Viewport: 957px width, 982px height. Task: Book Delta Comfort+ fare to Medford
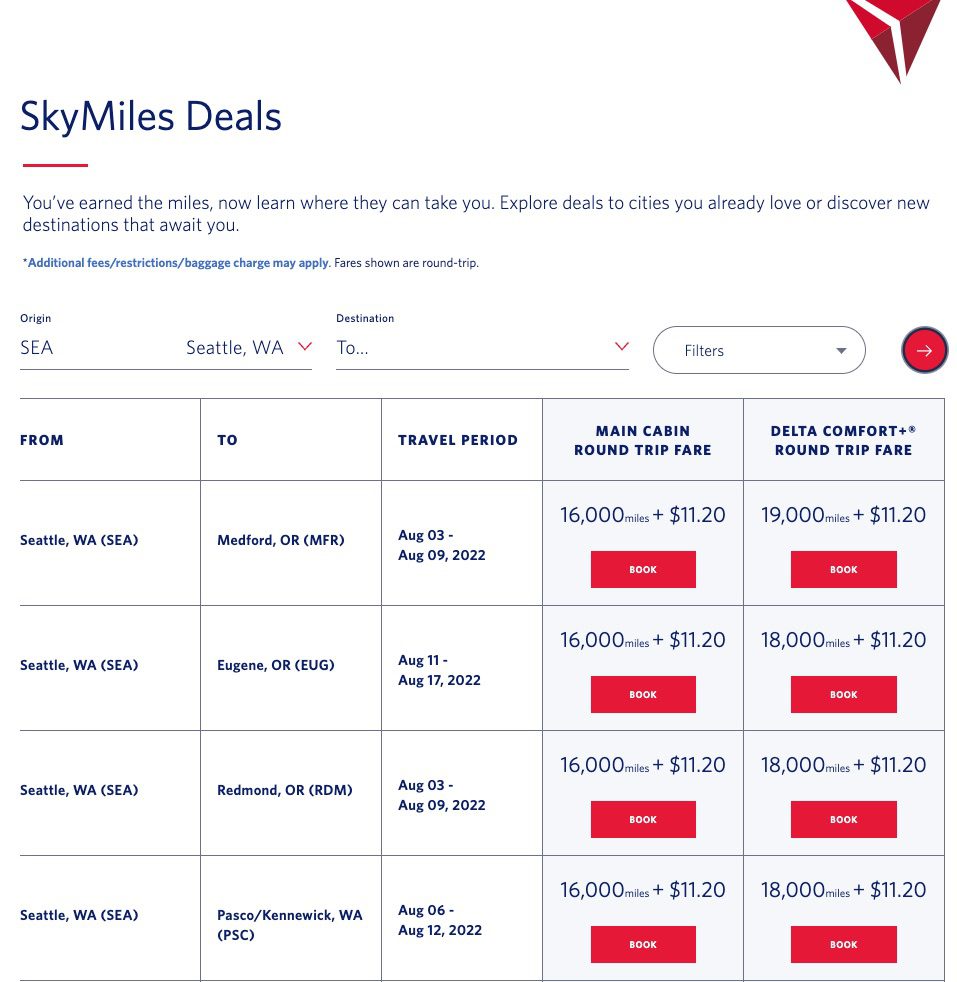843,569
